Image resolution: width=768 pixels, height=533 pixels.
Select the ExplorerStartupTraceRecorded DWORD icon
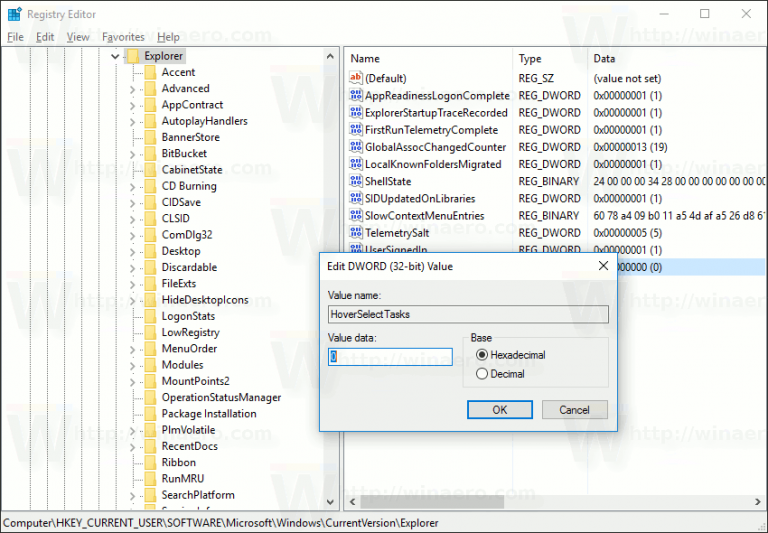coord(356,112)
